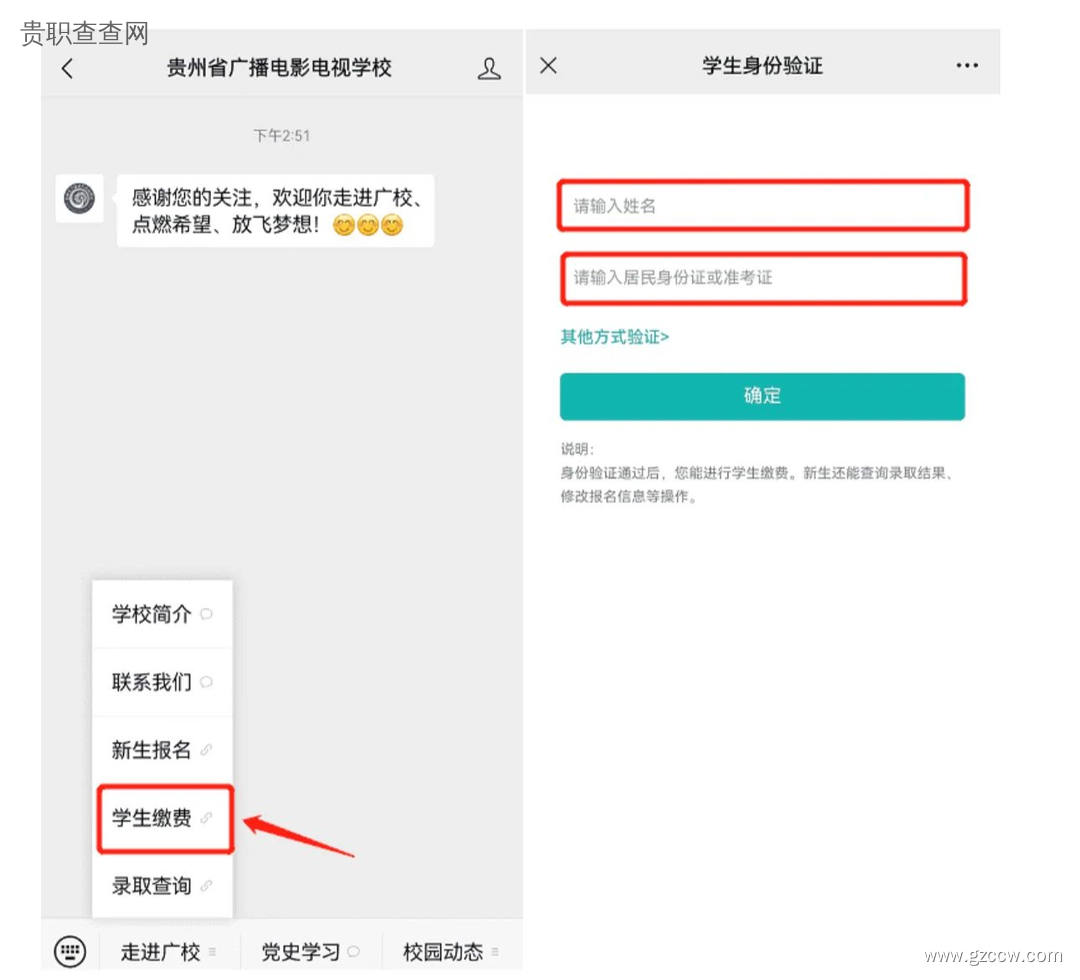Screen dimensions: 1080x980
Task: Expand the 校园动态 bottom menu
Action: (x=451, y=952)
